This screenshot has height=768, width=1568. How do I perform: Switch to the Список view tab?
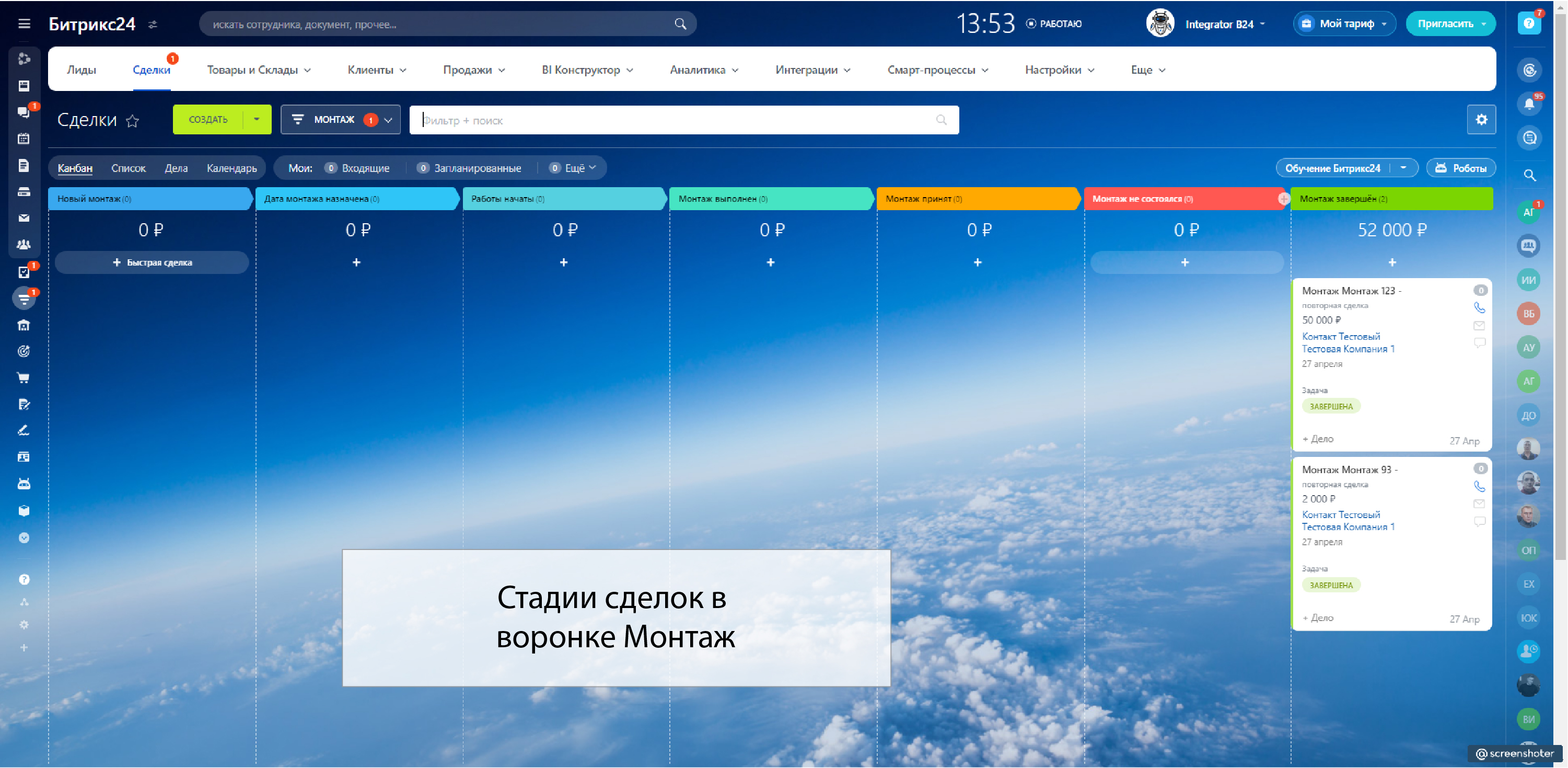[129, 168]
